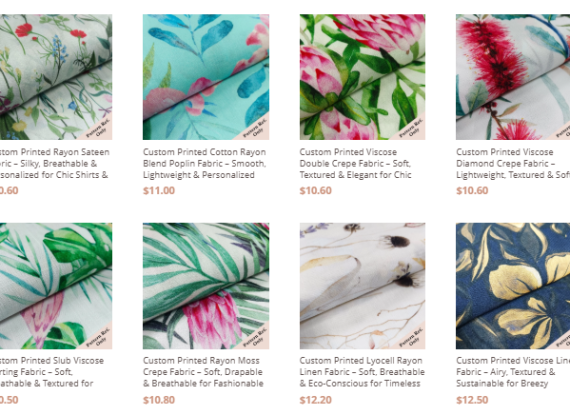Click the $12.50 price of Viscose Linen

472,400
